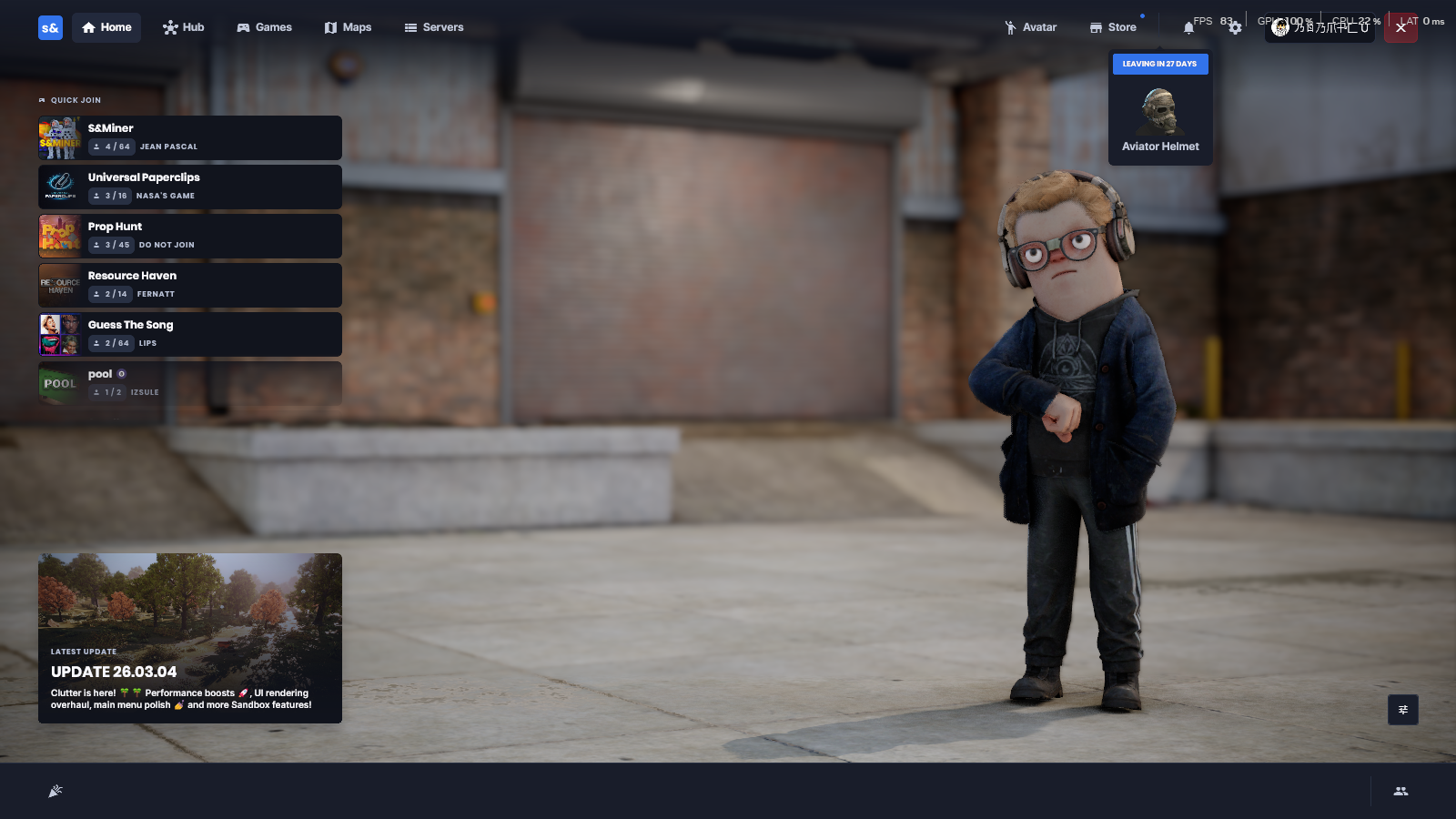
Task: Open the Servers tab
Action: [x=434, y=27]
